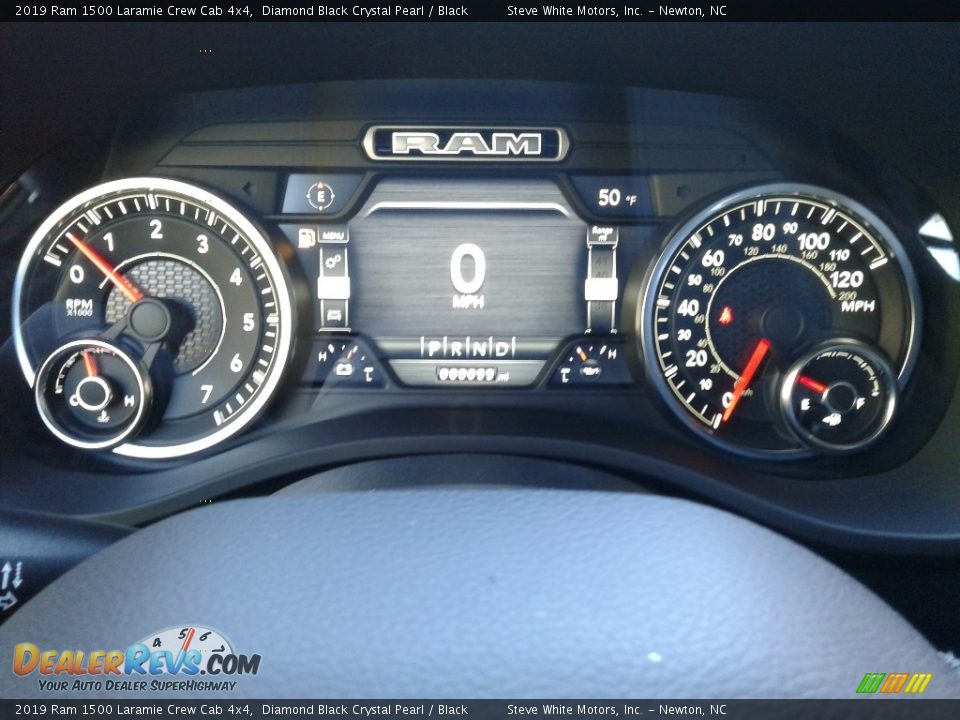Click the yellow low fuel warning icon
The image size is (960, 720).
tap(306, 238)
